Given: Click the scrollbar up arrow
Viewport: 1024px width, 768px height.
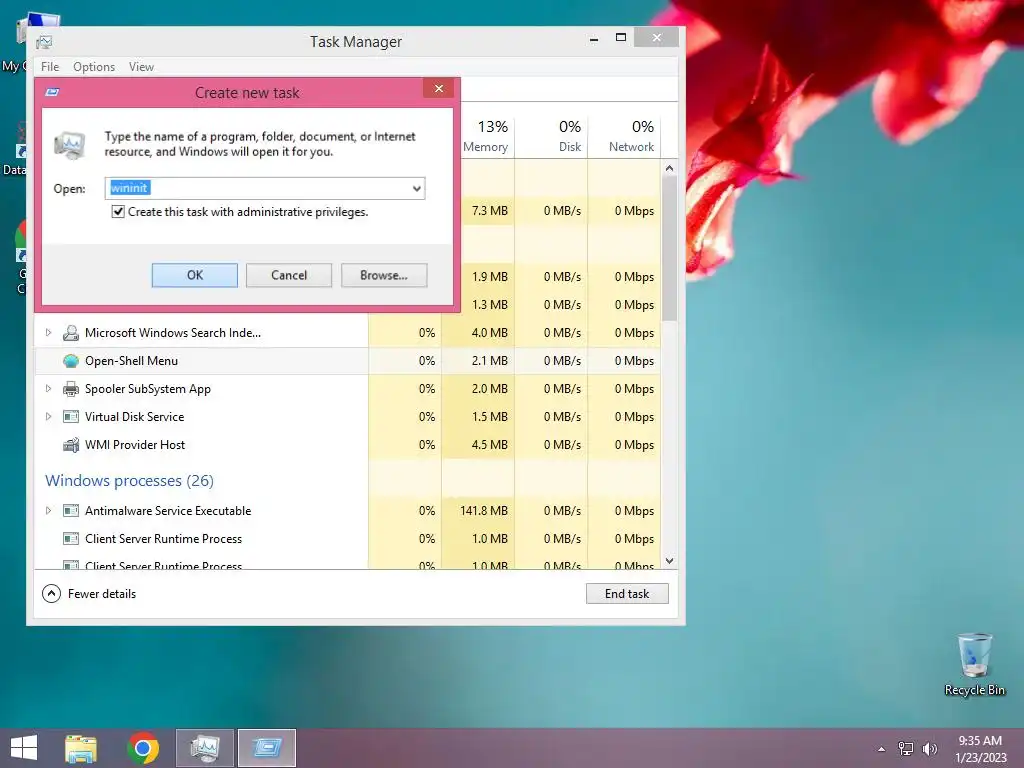Looking at the screenshot, I should [669, 168].
